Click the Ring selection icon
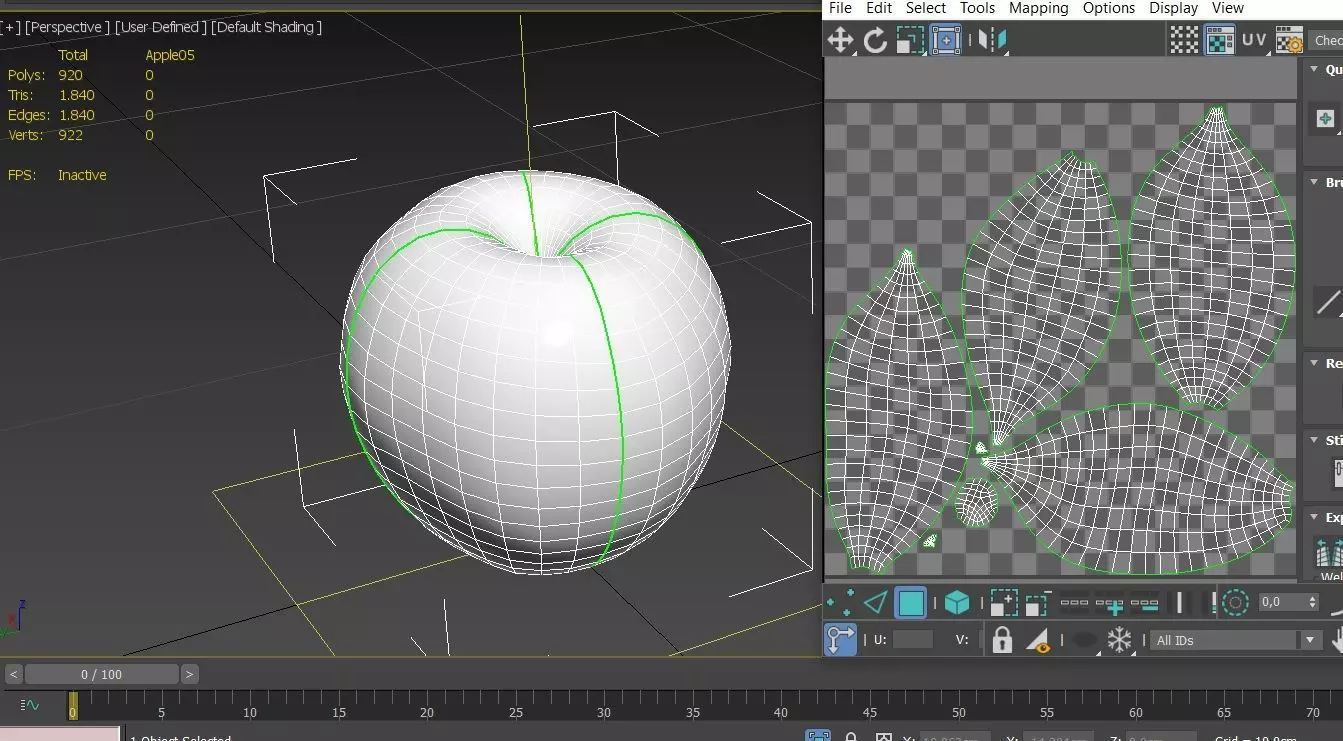The width and height of the screenshot is (1343, 741). 1180,603
